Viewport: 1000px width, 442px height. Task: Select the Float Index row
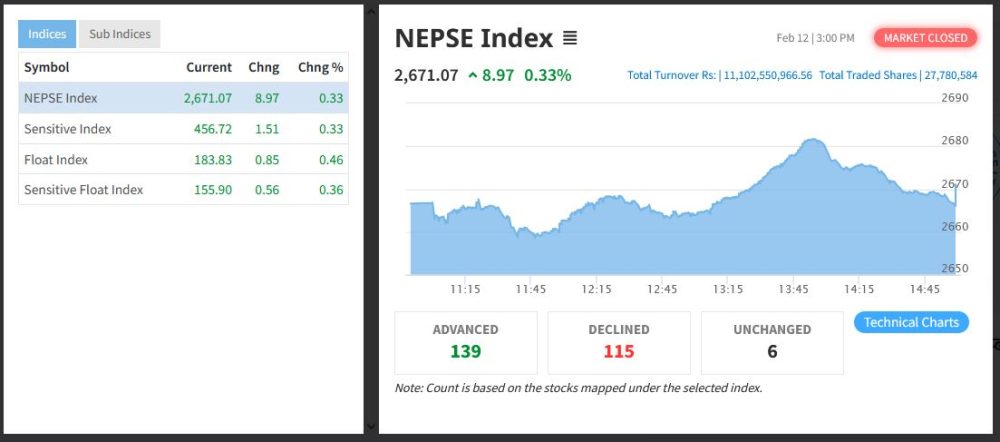point(183,160)
